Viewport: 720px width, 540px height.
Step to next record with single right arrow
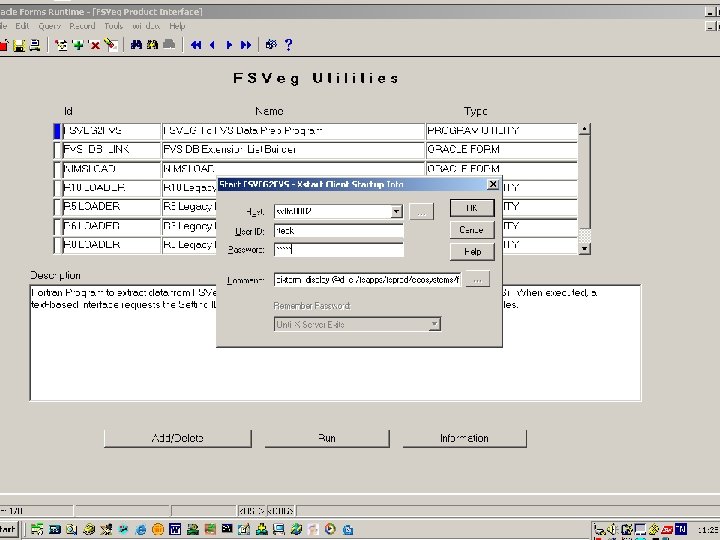(230, 45)
